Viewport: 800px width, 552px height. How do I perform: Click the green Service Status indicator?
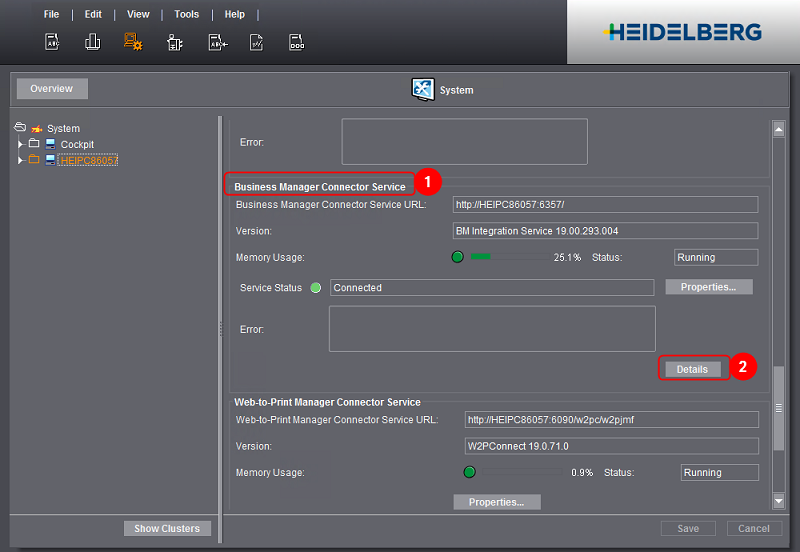(x=315, y=288)
